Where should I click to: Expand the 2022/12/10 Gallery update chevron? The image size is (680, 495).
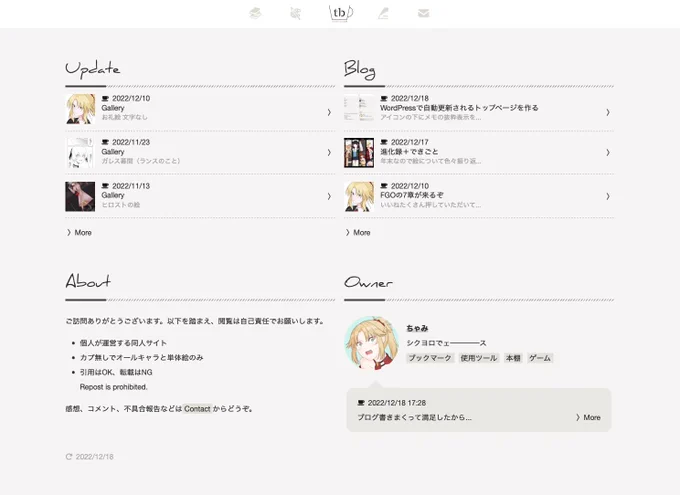(x=329, y=112)
